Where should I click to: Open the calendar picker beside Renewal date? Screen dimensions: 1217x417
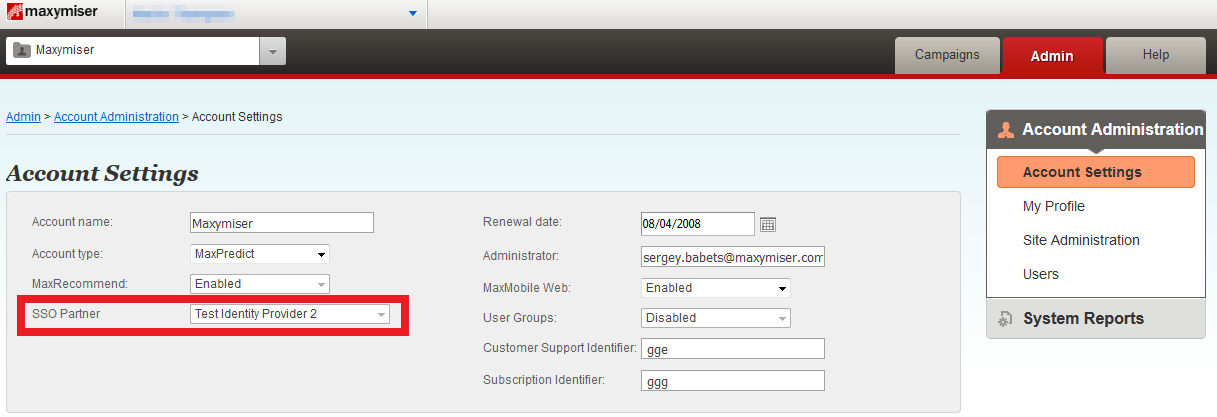point(768,224)
